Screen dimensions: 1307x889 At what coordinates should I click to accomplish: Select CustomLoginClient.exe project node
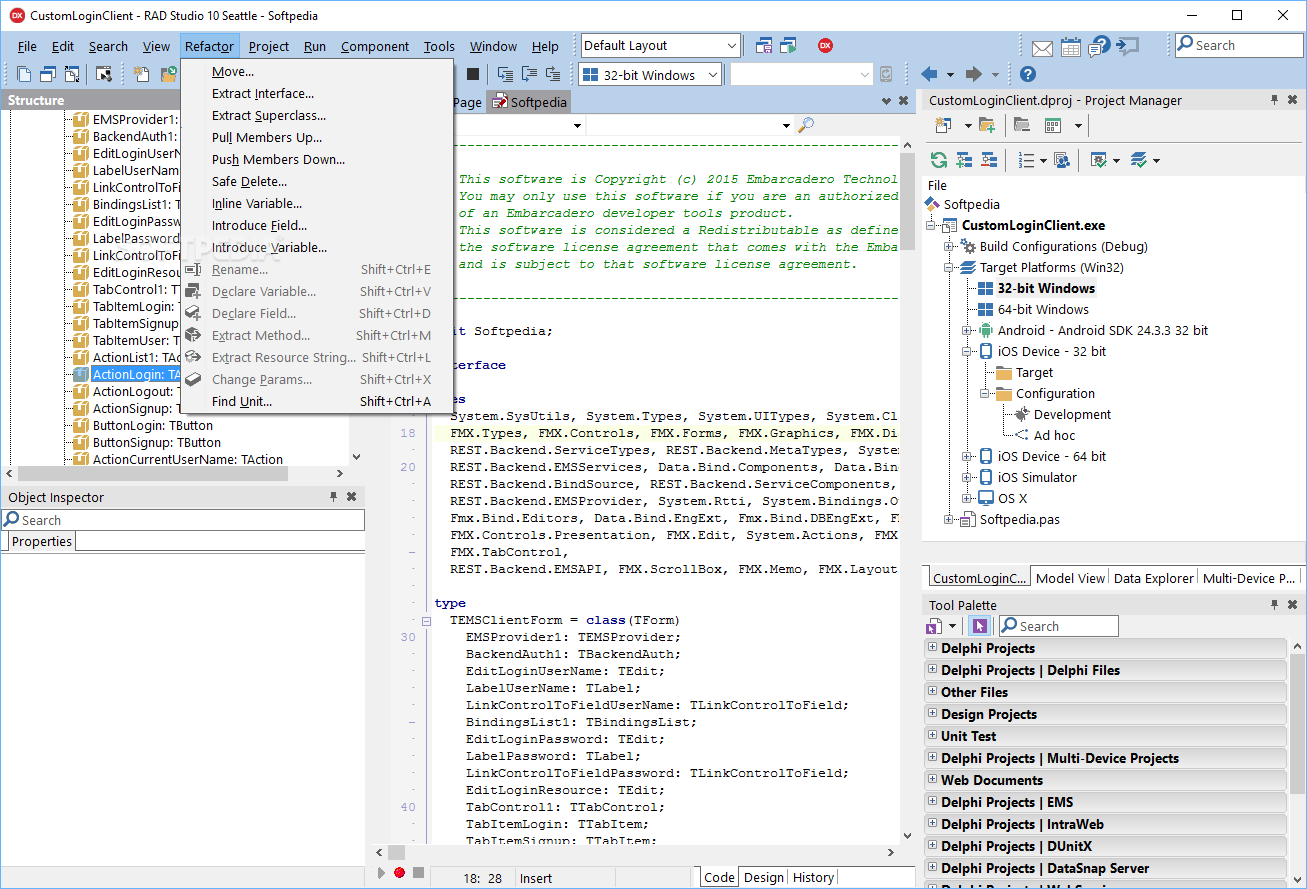[1033, 225]
